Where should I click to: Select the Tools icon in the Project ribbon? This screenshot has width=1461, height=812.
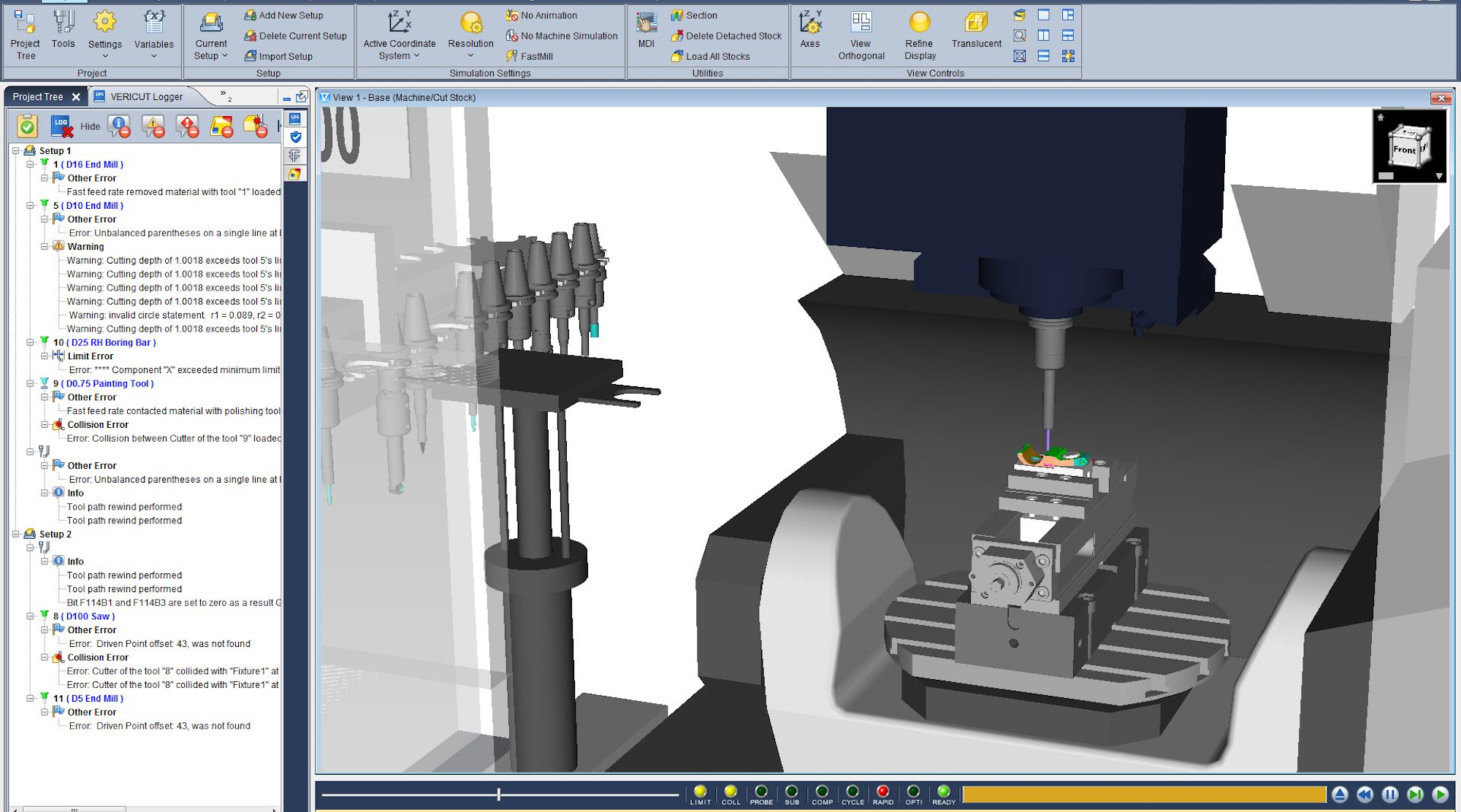coord(63,34)
